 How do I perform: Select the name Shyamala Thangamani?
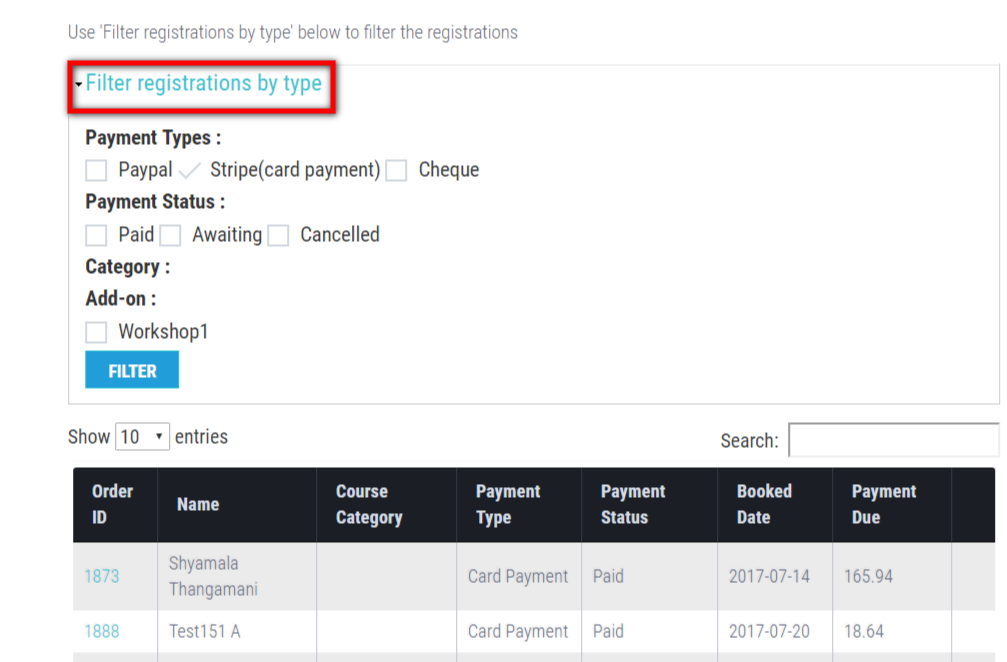coord(213,577)
